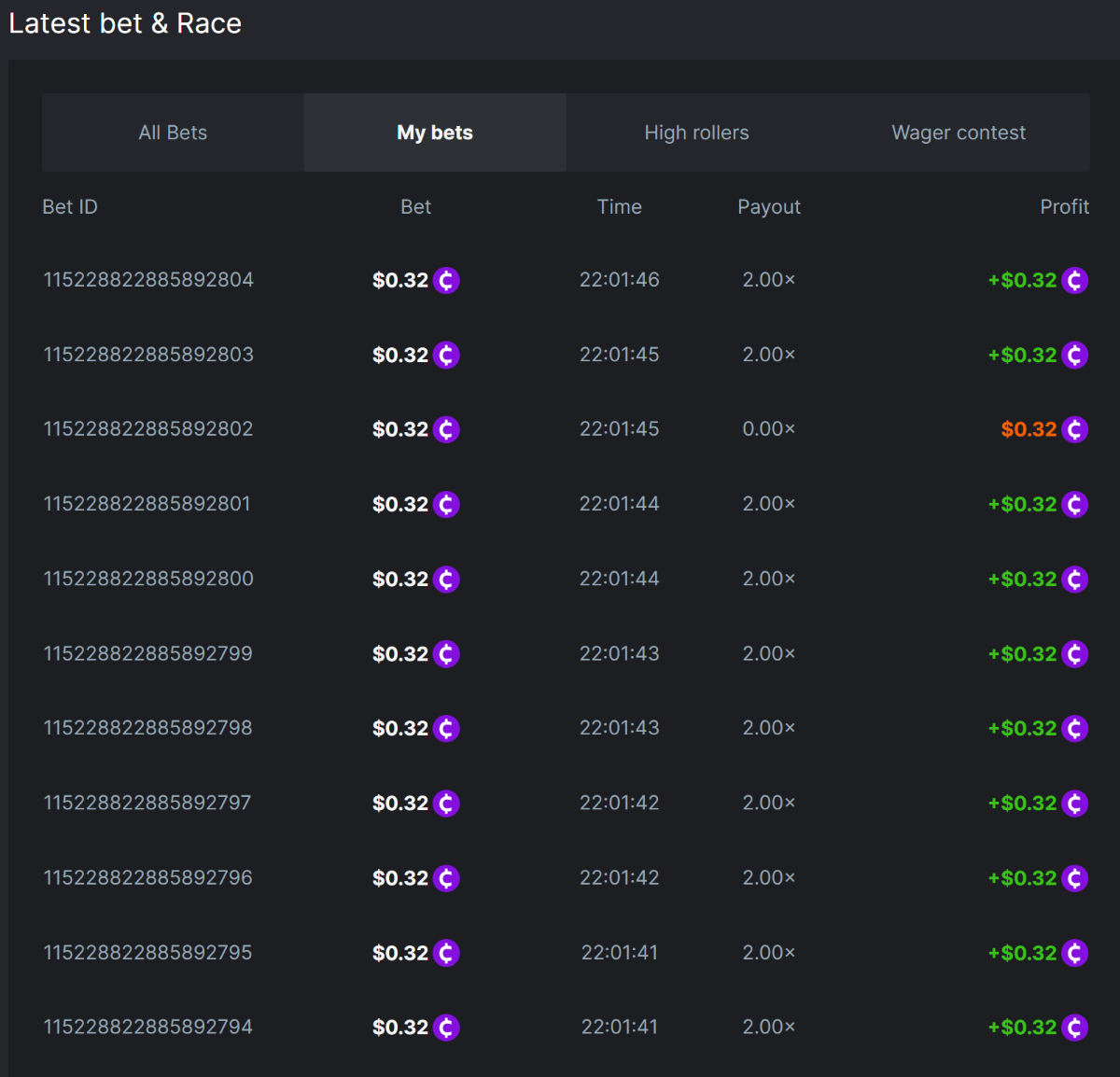Open bet ID 115228822885892803

tap(148, 355)
